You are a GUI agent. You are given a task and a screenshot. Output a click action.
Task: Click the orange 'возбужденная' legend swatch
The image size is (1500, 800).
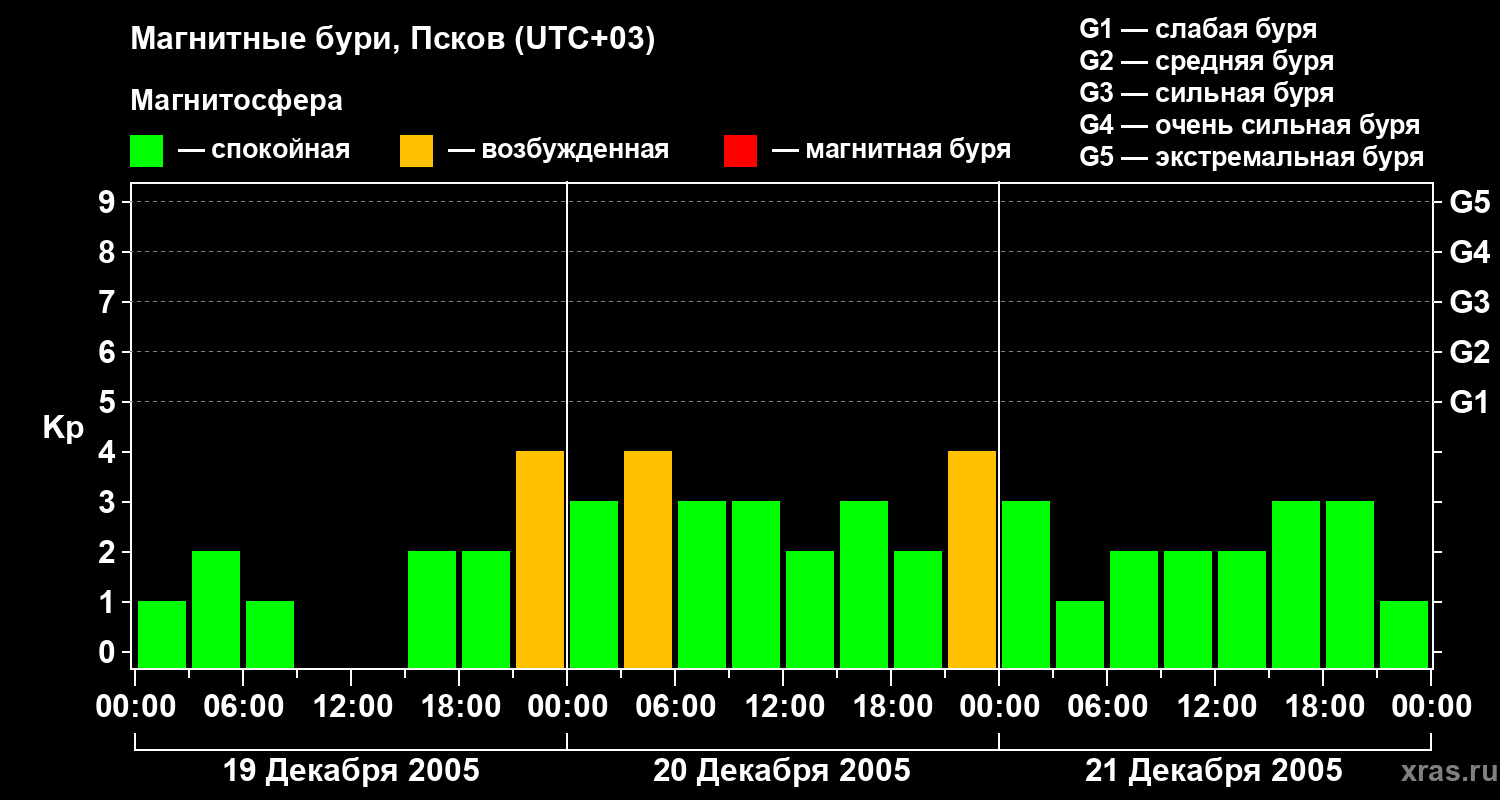pyautogui.click(x=416, y=151)
